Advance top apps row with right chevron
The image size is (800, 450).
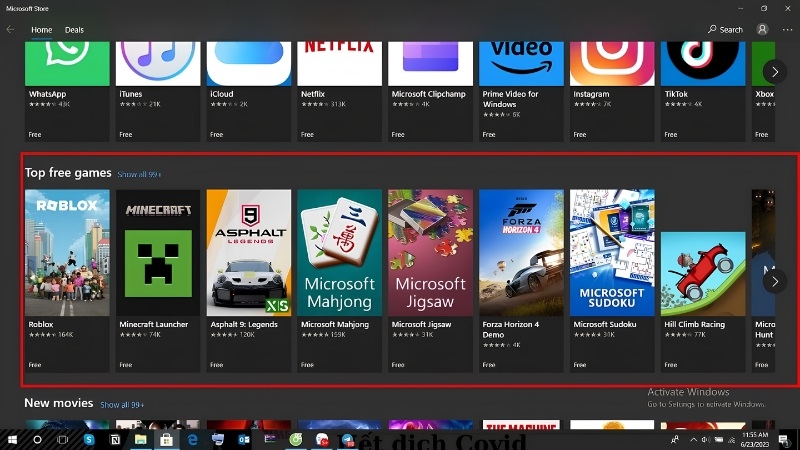pyautogui.click(x=774, y=72)
